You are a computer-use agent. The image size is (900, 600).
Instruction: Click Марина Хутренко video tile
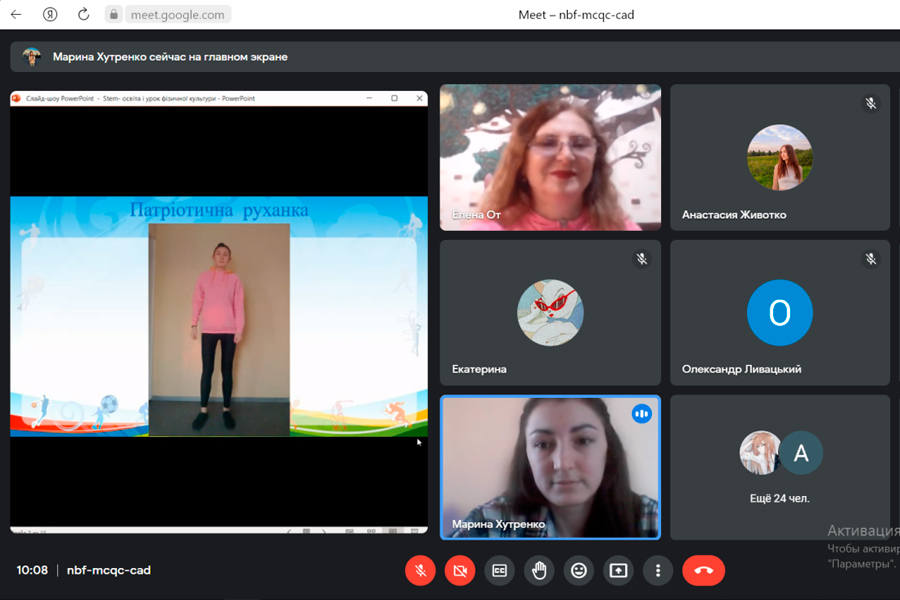coord(550,467)
